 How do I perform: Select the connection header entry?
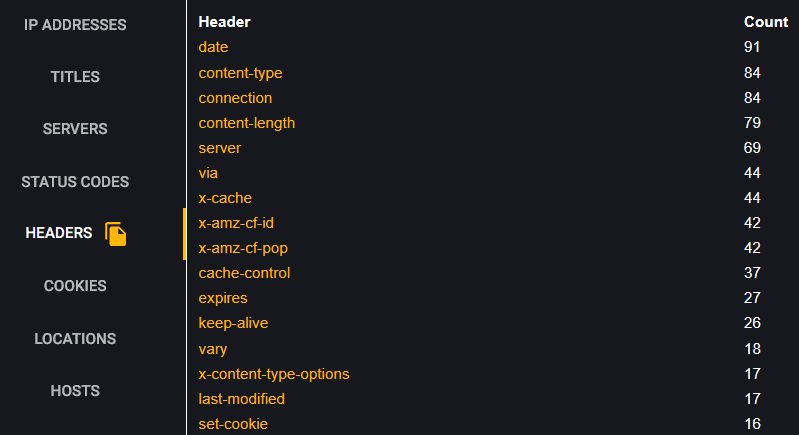(x=235, y=98)
